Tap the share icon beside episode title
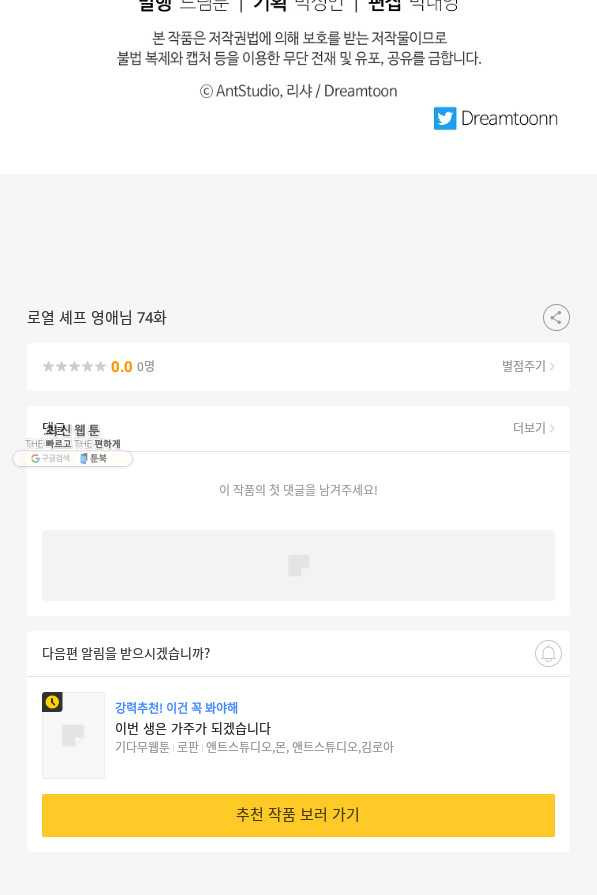 pos(556,317)
